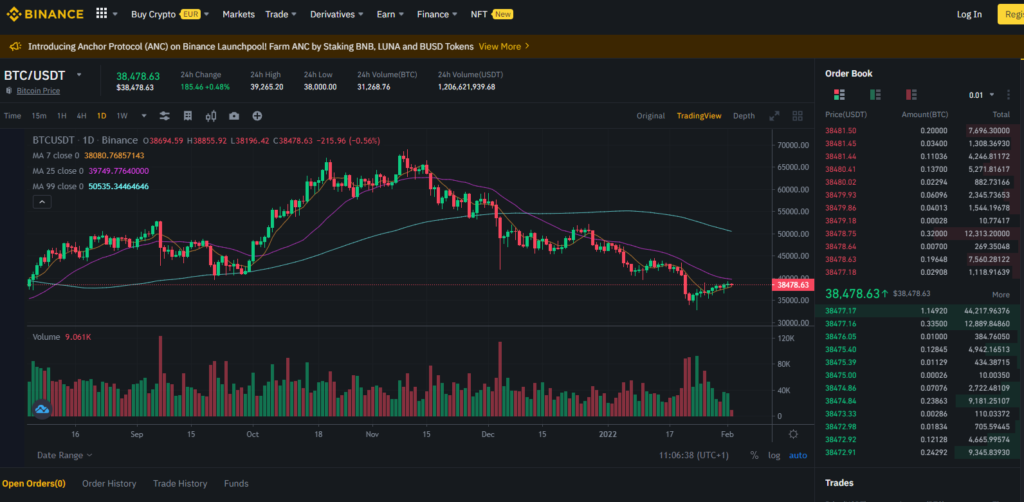Expand the Earn dropdown menu
The width and height of the screenshot is (1024, 502).
[x=390, y=14]
